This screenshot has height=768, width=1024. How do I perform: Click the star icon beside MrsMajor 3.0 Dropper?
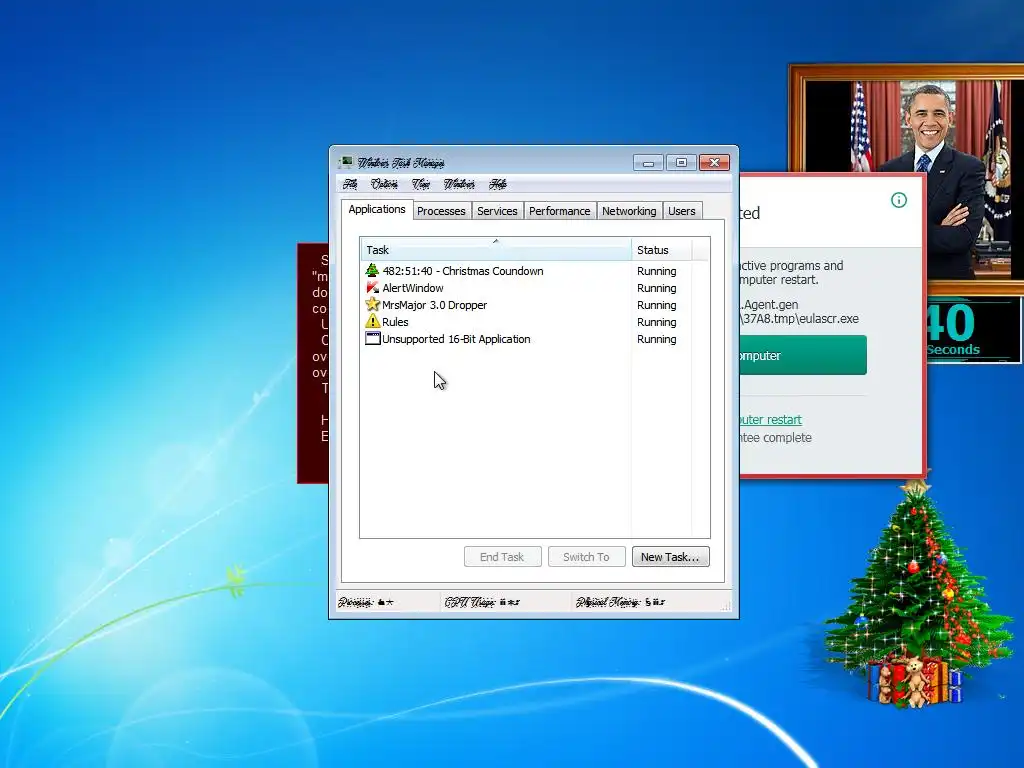372,304
